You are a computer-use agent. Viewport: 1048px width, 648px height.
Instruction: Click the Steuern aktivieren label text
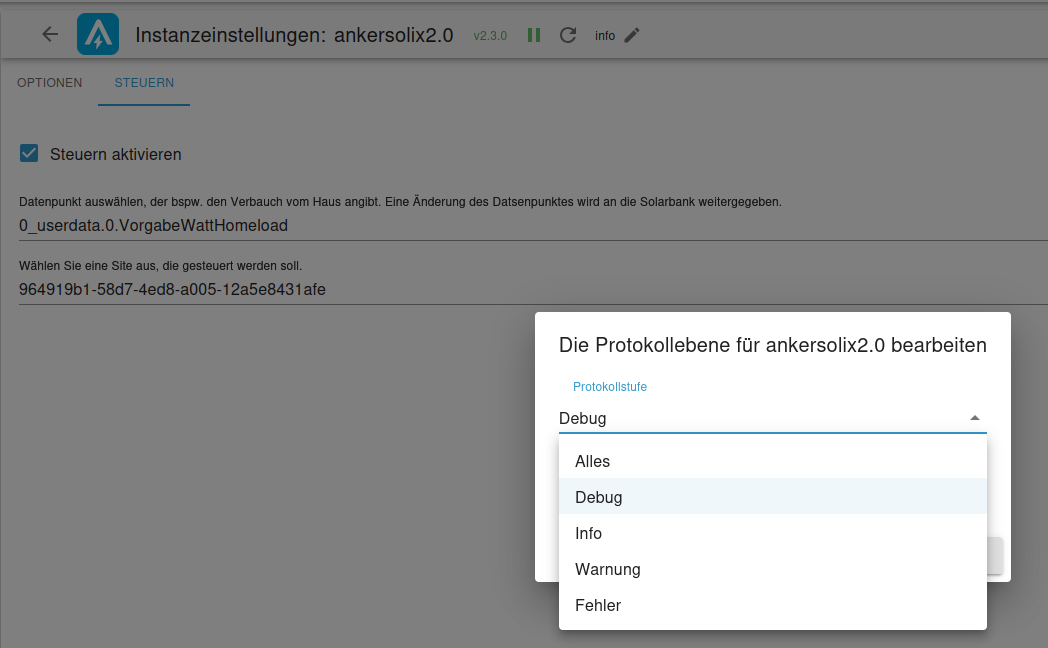[116, 154]
